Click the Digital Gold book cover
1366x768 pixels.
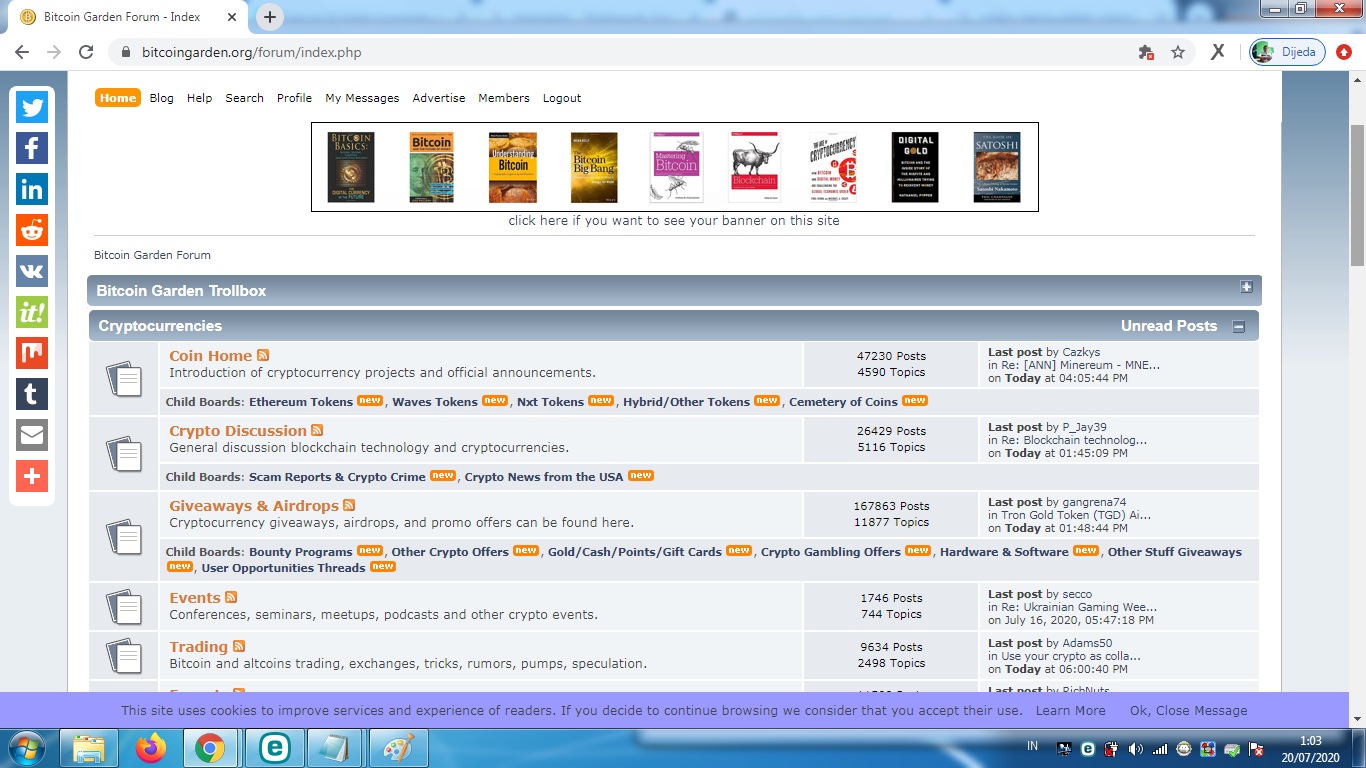(915, 167)
